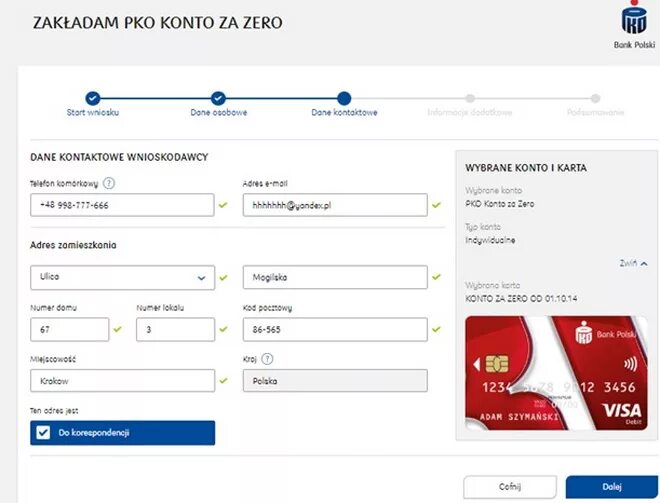The image size is (660, 503).
Task: Click the chevron arrow in the Ulica combo box
Action: pyautogui.click(x=201, y=278)
